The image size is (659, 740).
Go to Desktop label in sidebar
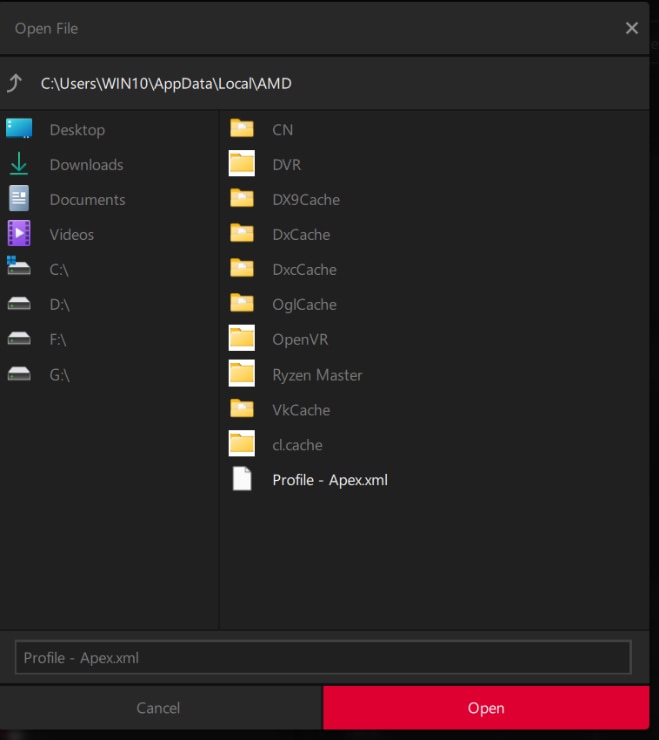click(77, 130)
